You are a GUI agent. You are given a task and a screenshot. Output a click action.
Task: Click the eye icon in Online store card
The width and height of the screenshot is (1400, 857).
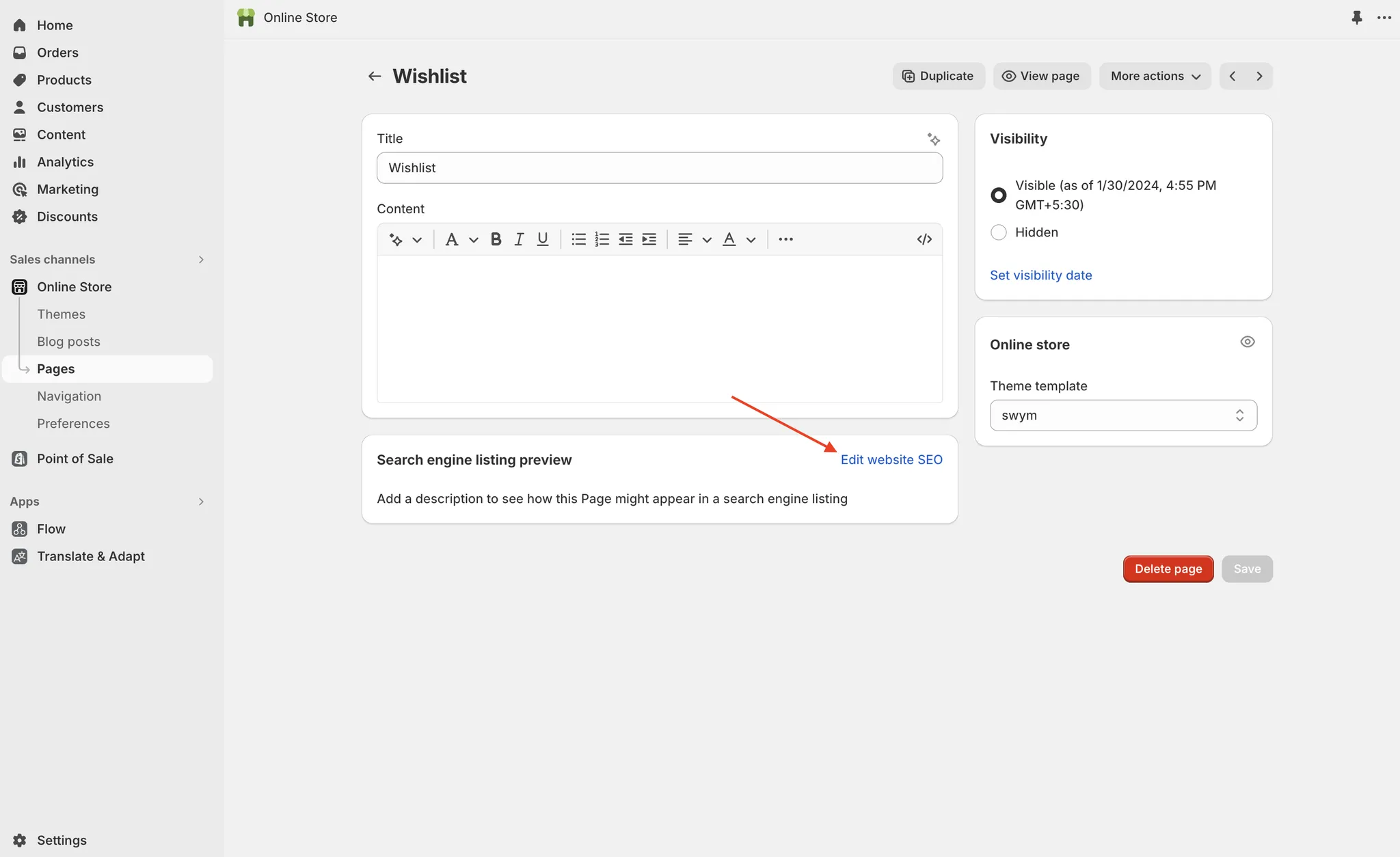tap(1248, 342)
